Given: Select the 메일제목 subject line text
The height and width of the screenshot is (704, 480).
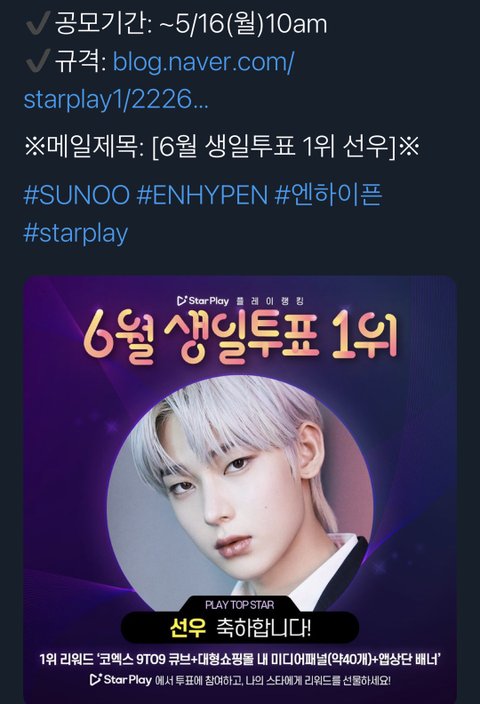Looking at the screenshot, I should click(222, 147).
